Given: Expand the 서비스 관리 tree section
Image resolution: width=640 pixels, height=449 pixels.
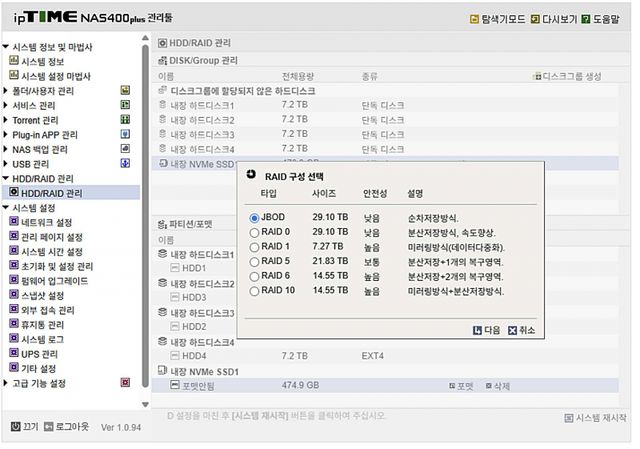Looking at the screenshot, I should point(6,105).
